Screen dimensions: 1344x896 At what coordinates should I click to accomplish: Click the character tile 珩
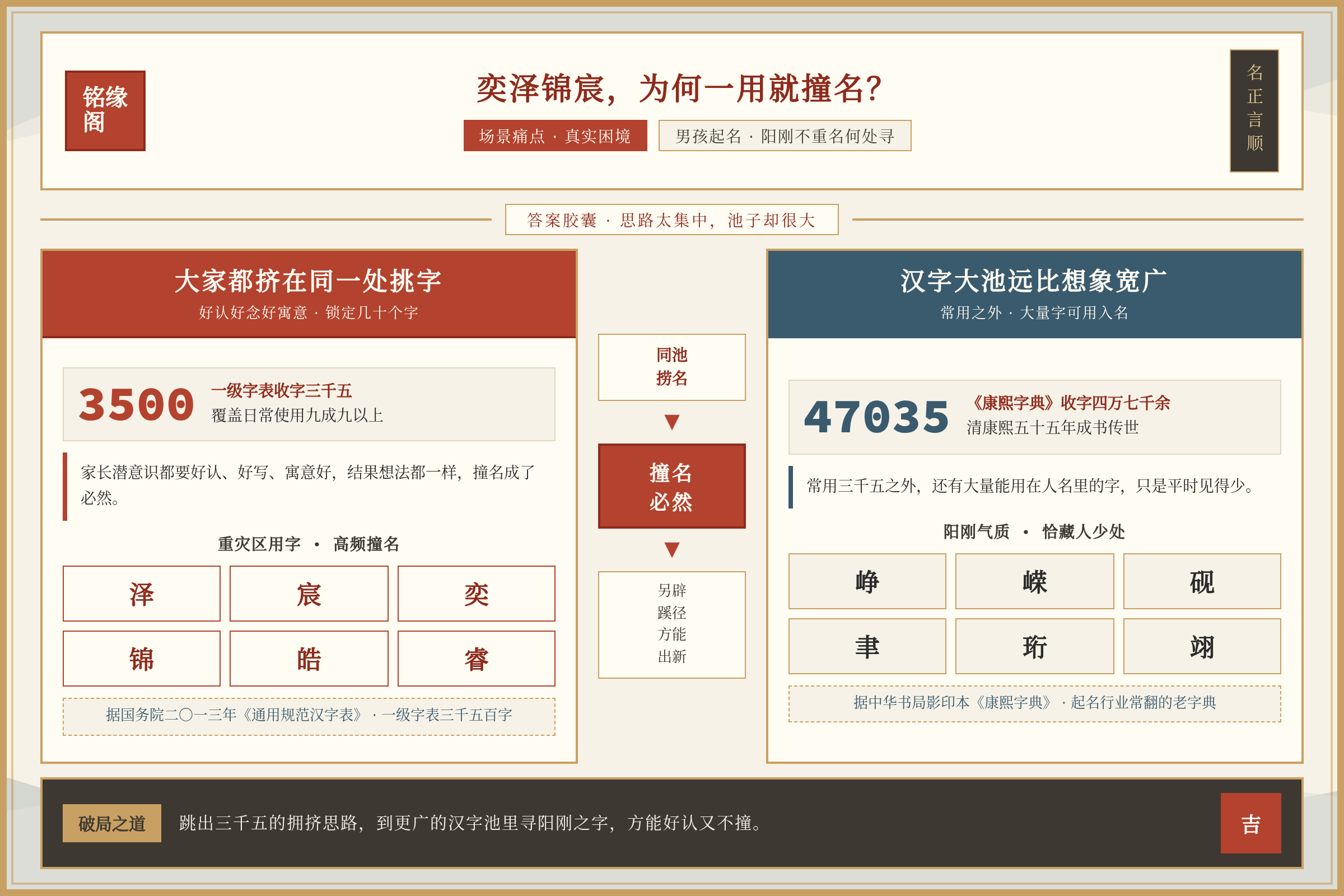point(1034,646)
